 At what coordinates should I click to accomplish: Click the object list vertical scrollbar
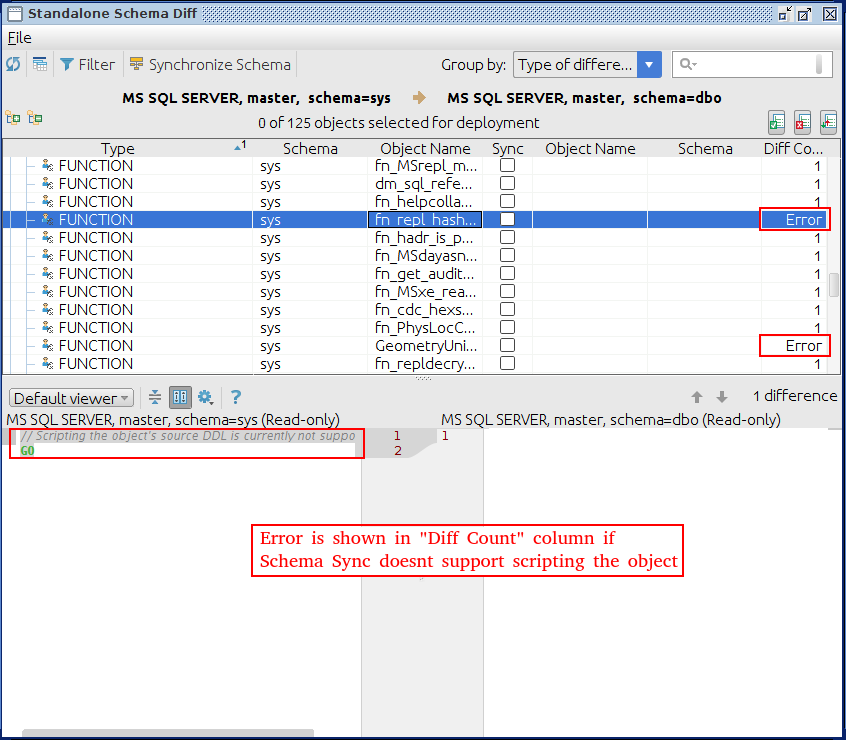834,284
